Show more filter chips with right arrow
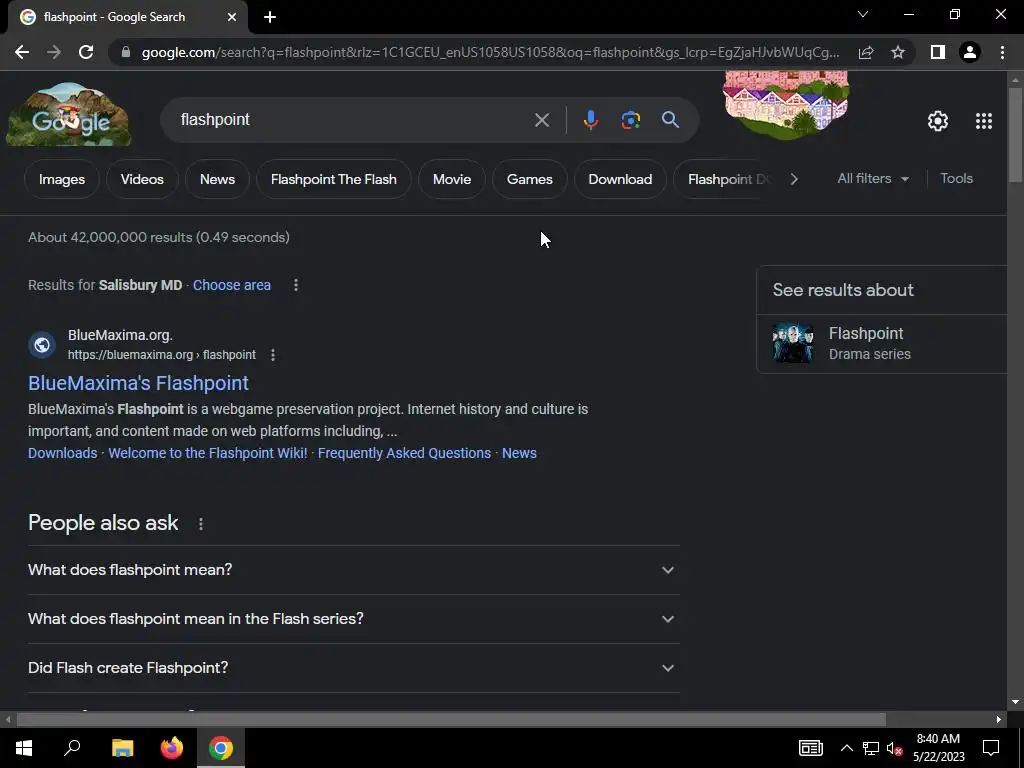The image size is (1024, 768). pyautogui.click(x=794, y=179)
